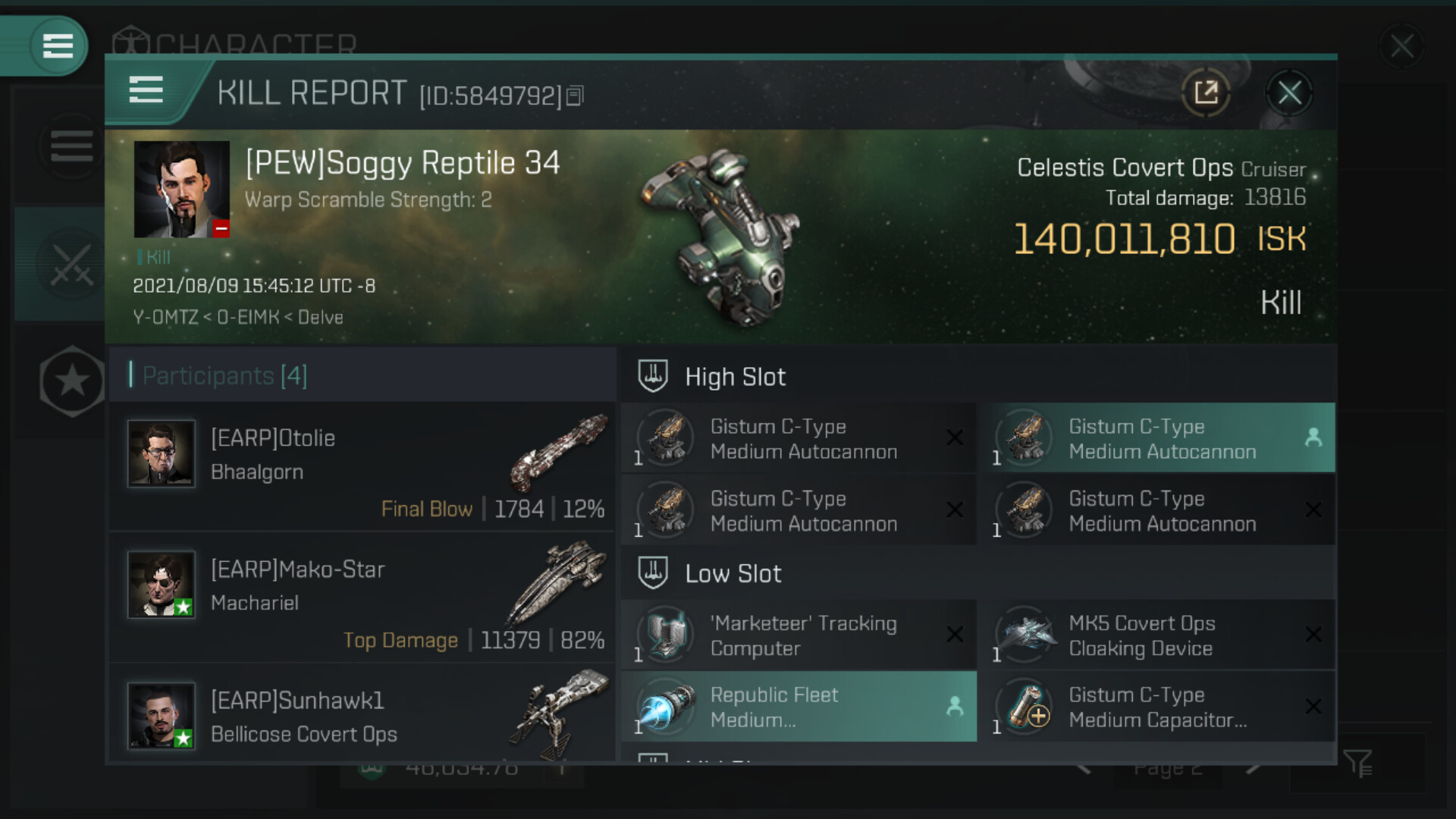Click the star hexagon sidebar icon

click(x=71, y=381)
